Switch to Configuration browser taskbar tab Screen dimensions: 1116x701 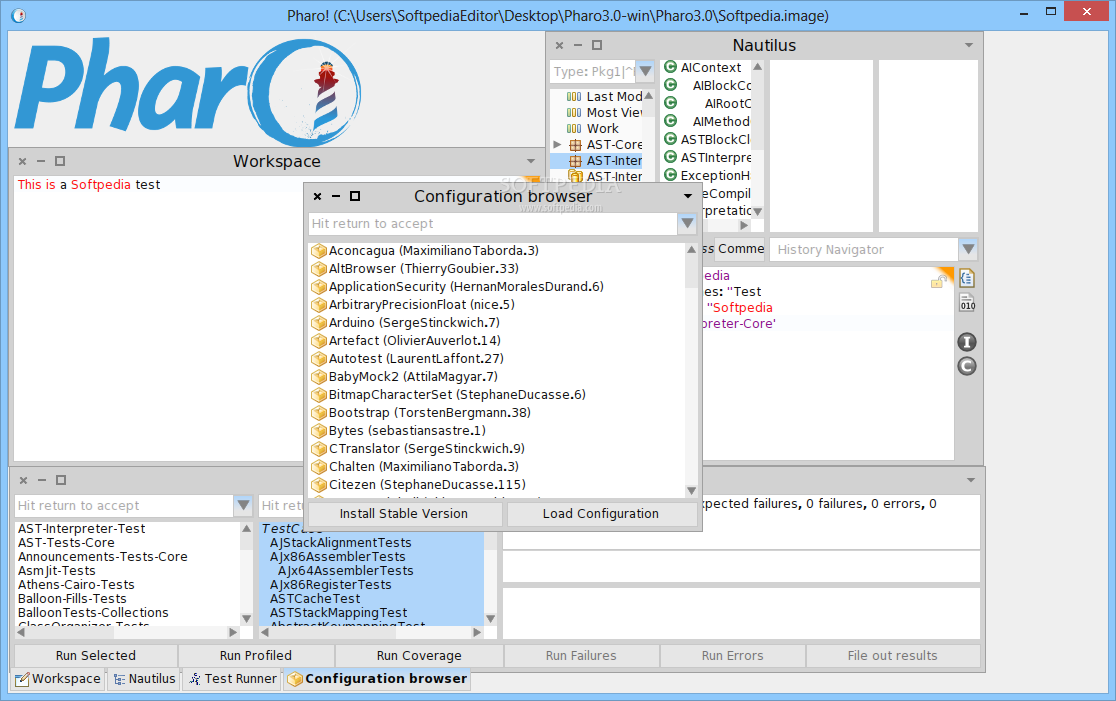pos(377,679)
